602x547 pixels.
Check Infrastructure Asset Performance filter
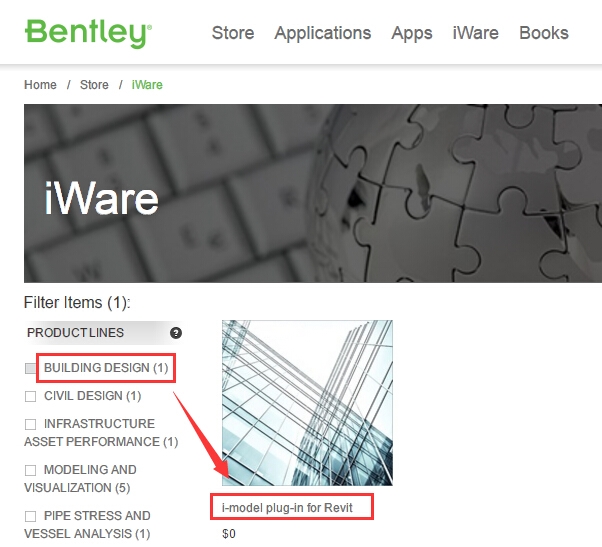click(x=30, y=424)
